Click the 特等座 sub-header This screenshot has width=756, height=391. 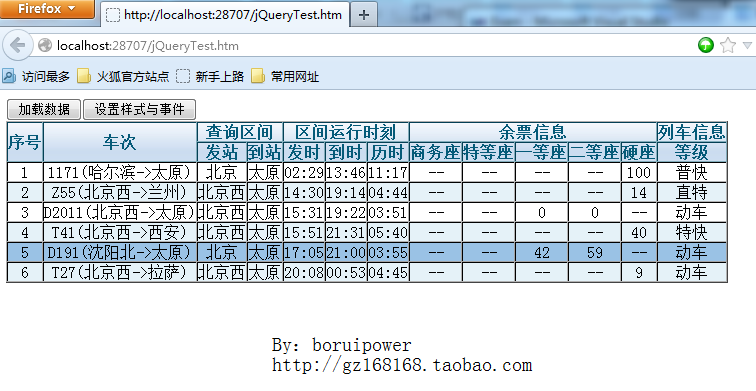(x=488, y=152)
